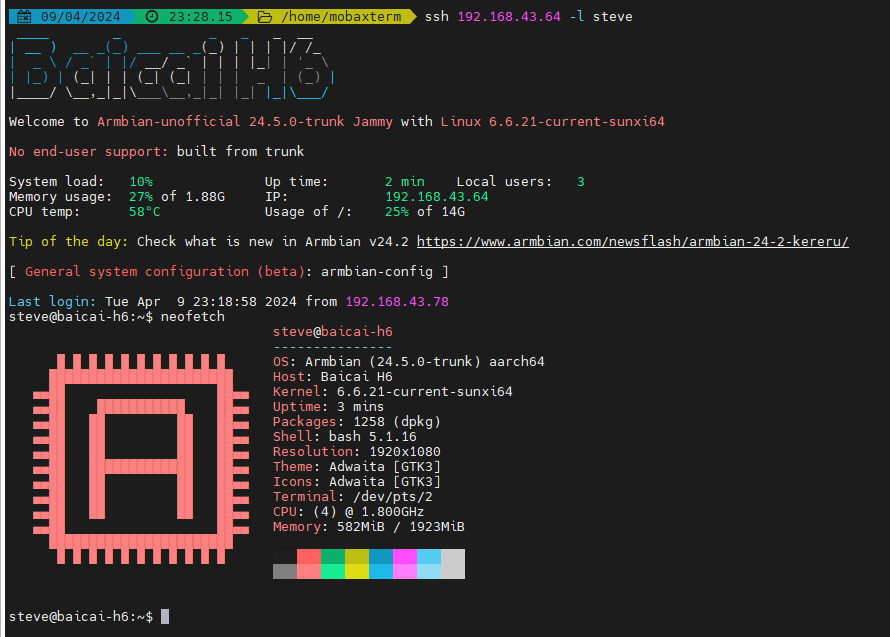Click the armbian-config command text
The image size is (890, 637).
click(381, 272)
